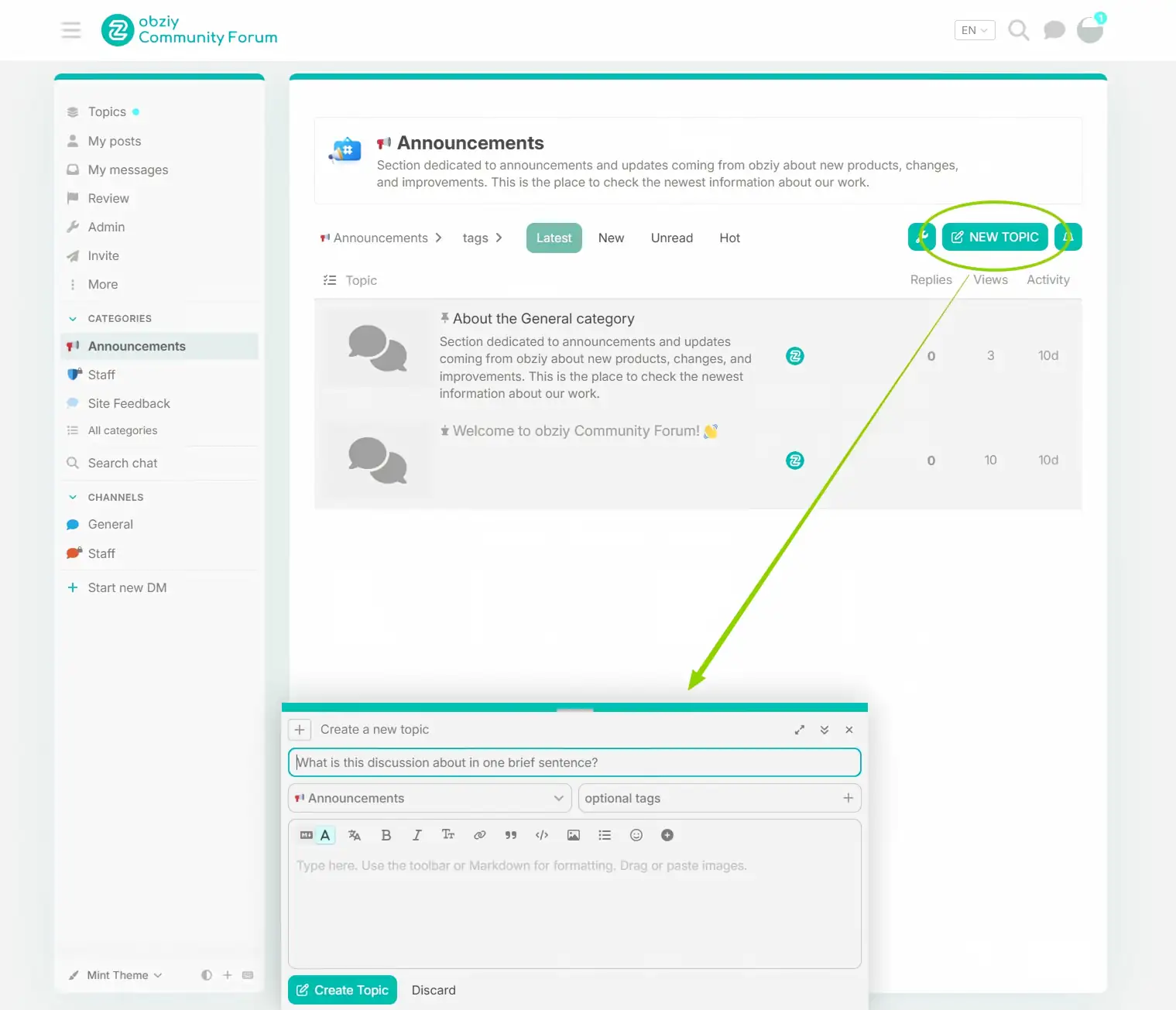Open the chat bubble icon in header
Image resolution: width=1176 pixels, height=1010 pixels.
(1054, 30)
